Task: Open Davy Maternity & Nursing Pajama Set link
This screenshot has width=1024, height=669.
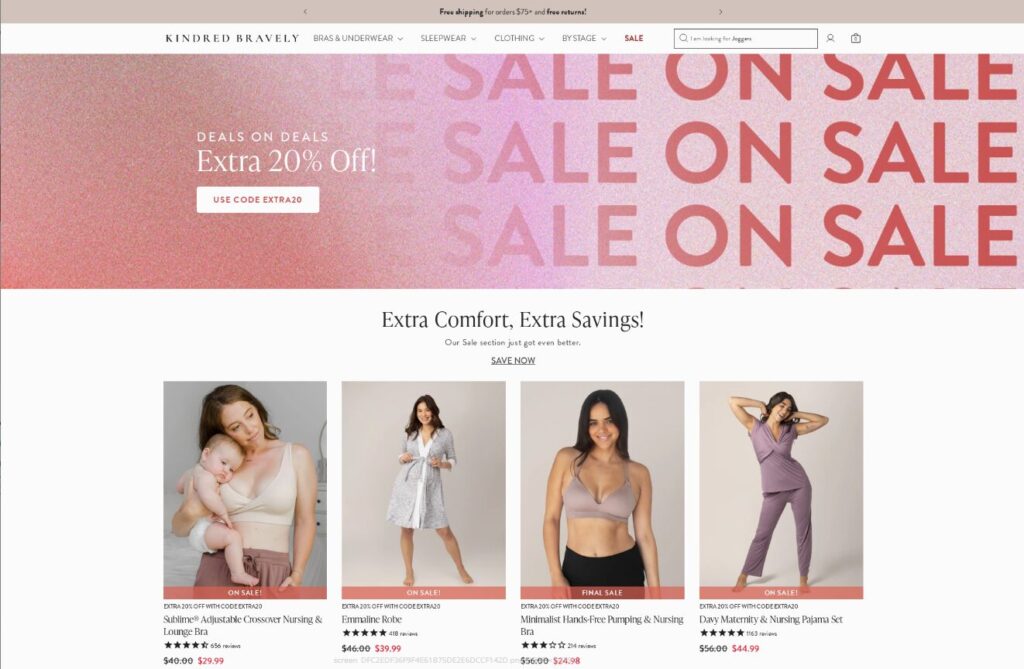Action: (x=771, y=619)
